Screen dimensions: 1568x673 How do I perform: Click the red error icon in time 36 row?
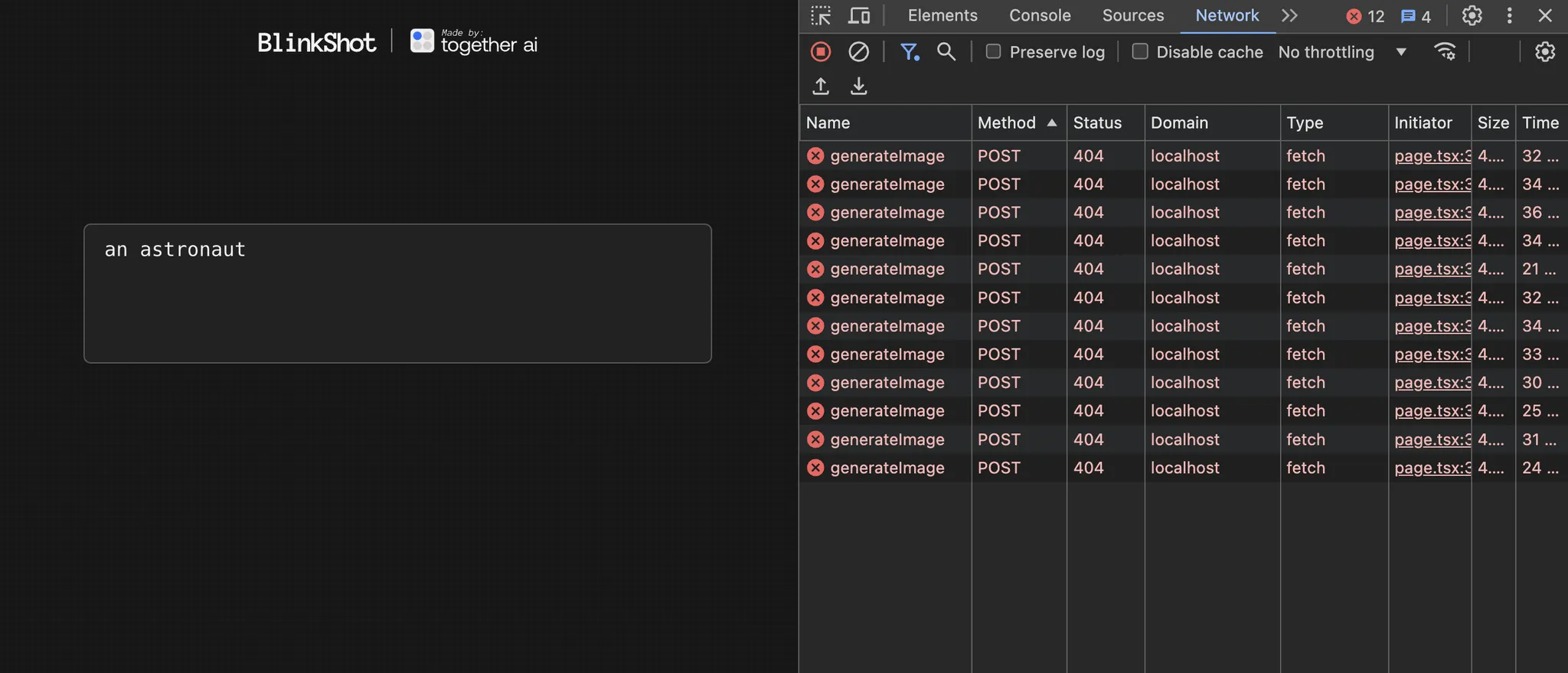tap(815, 212)
